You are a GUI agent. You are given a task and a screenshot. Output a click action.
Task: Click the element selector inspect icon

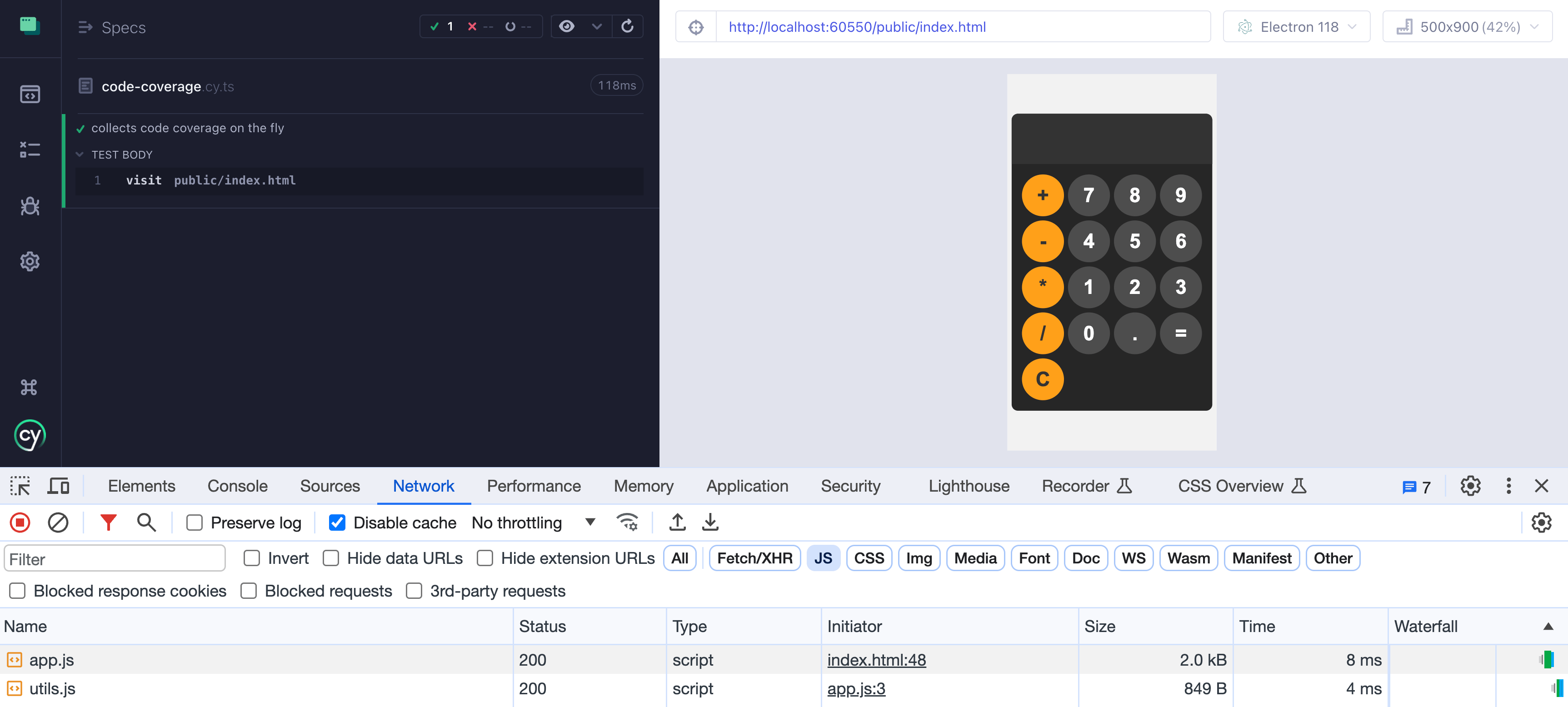coord(19,486)
